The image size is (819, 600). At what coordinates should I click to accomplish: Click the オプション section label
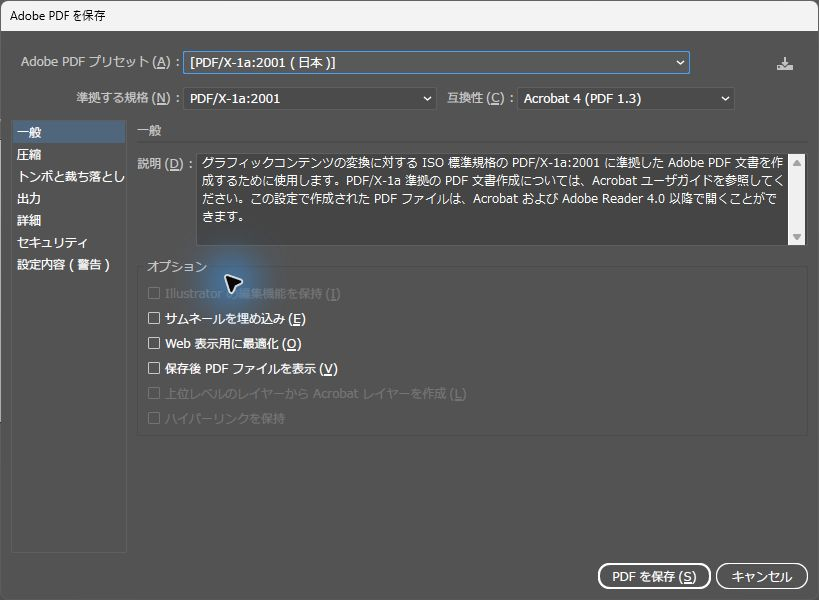tap(177, 266)
